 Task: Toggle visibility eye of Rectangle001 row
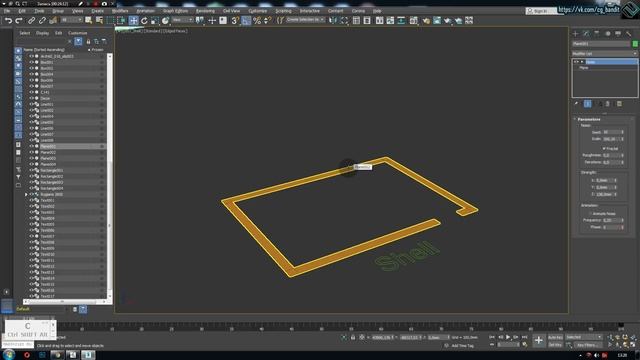(31, 170)
